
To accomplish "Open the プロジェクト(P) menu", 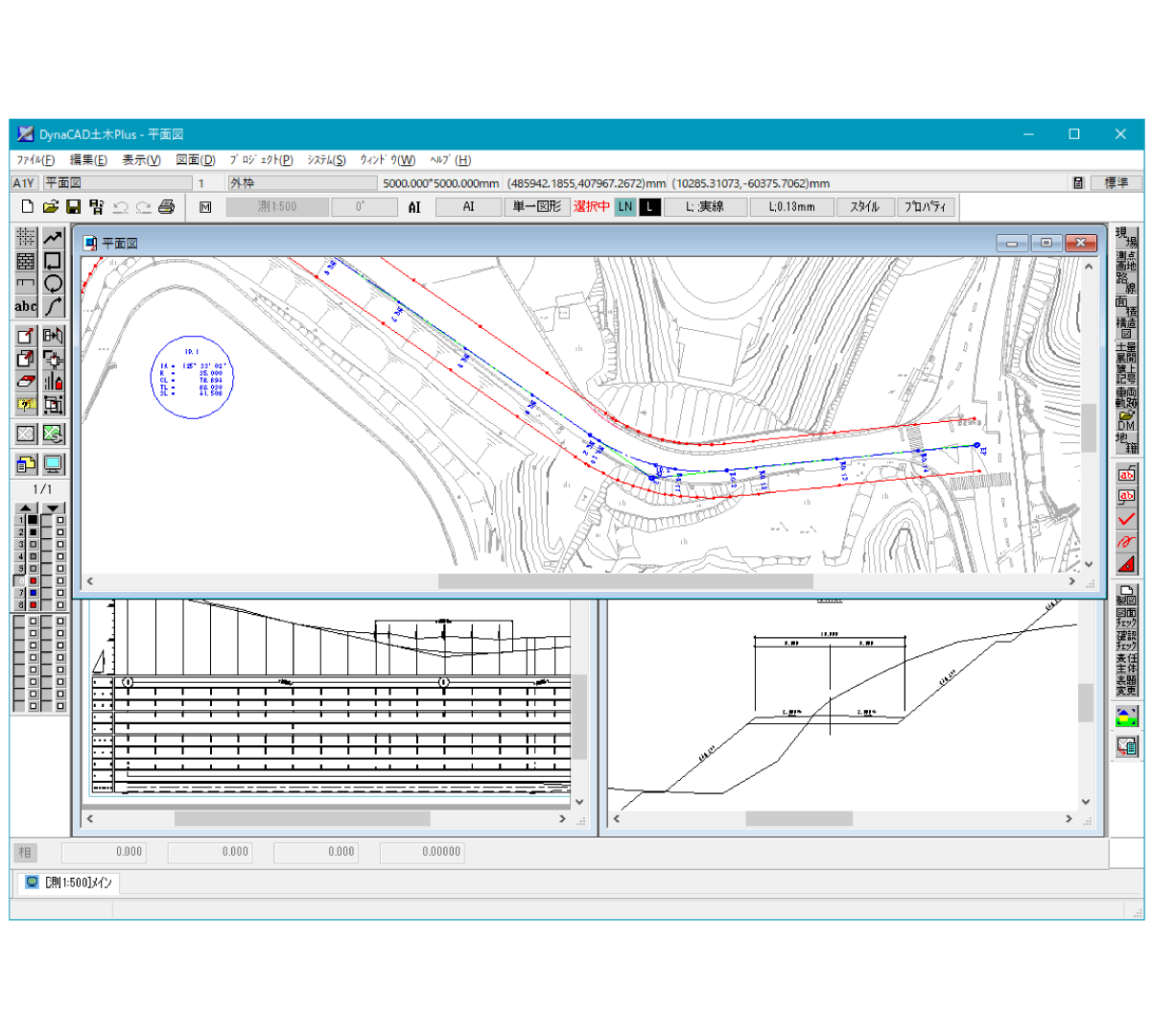I will coord(261,160).
